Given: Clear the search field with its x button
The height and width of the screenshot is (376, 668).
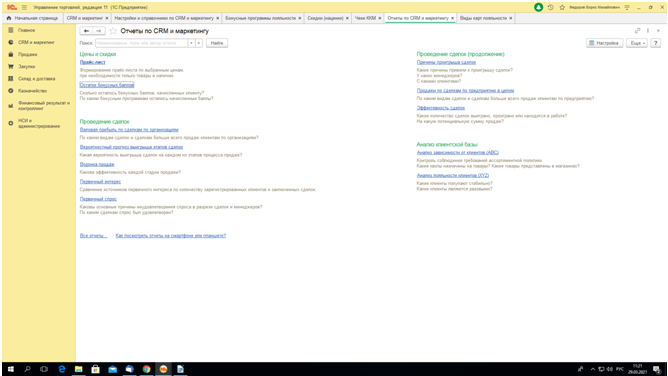Looking at the screenshot, I should (199, 43).
